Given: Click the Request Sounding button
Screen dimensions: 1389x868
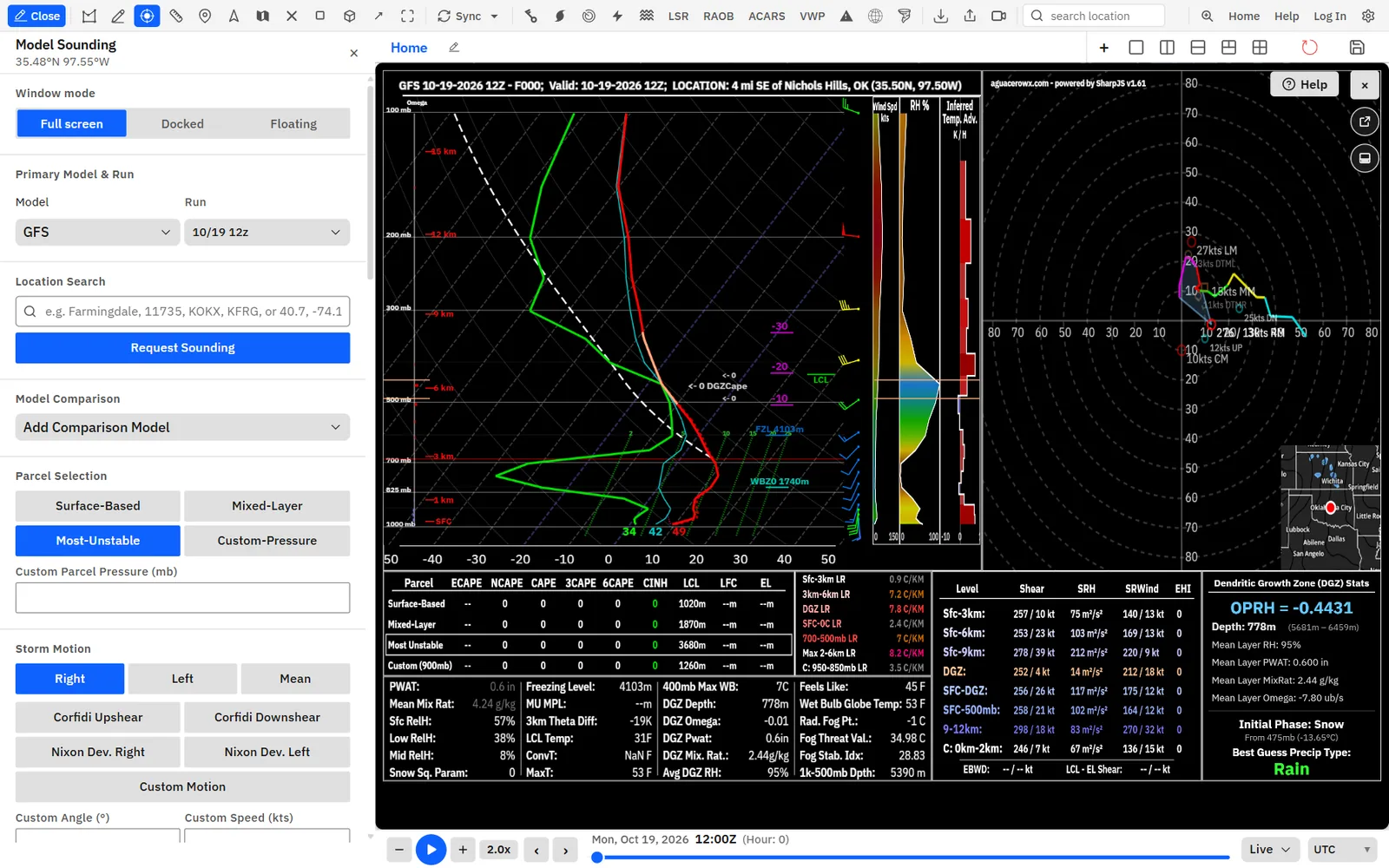Looking at the screenshot, I should 182,347.
